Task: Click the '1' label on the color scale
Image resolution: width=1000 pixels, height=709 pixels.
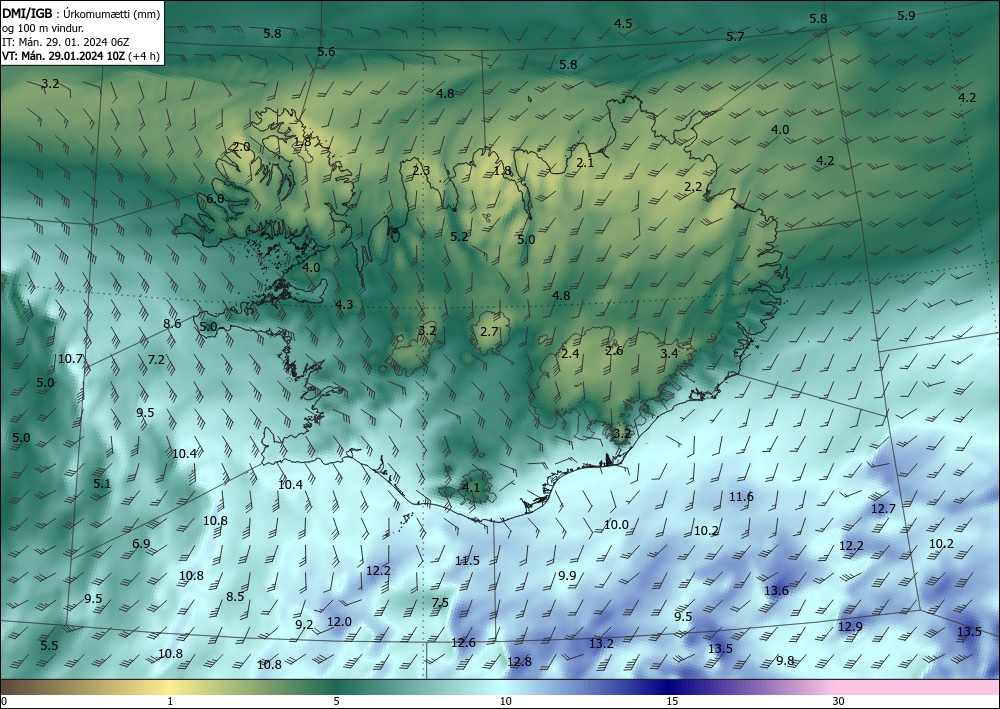Action: [x=170, y=702]
